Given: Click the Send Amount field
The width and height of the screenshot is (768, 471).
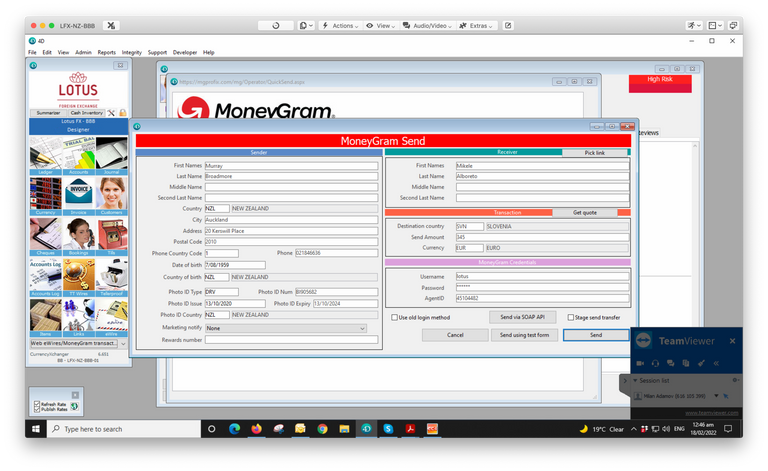Looking at the screenshot, I should pos(542,237).
